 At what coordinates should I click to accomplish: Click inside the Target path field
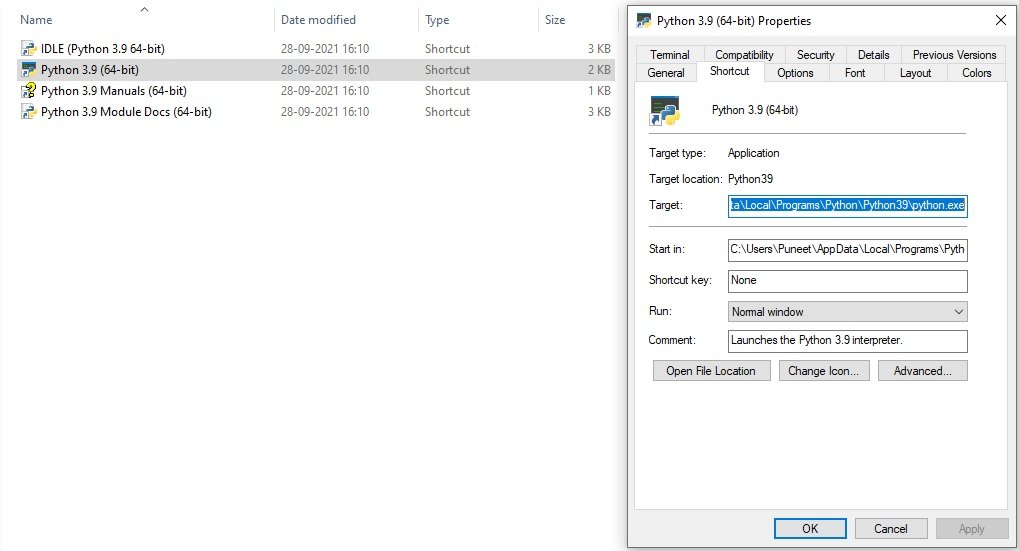pos(847,205)
